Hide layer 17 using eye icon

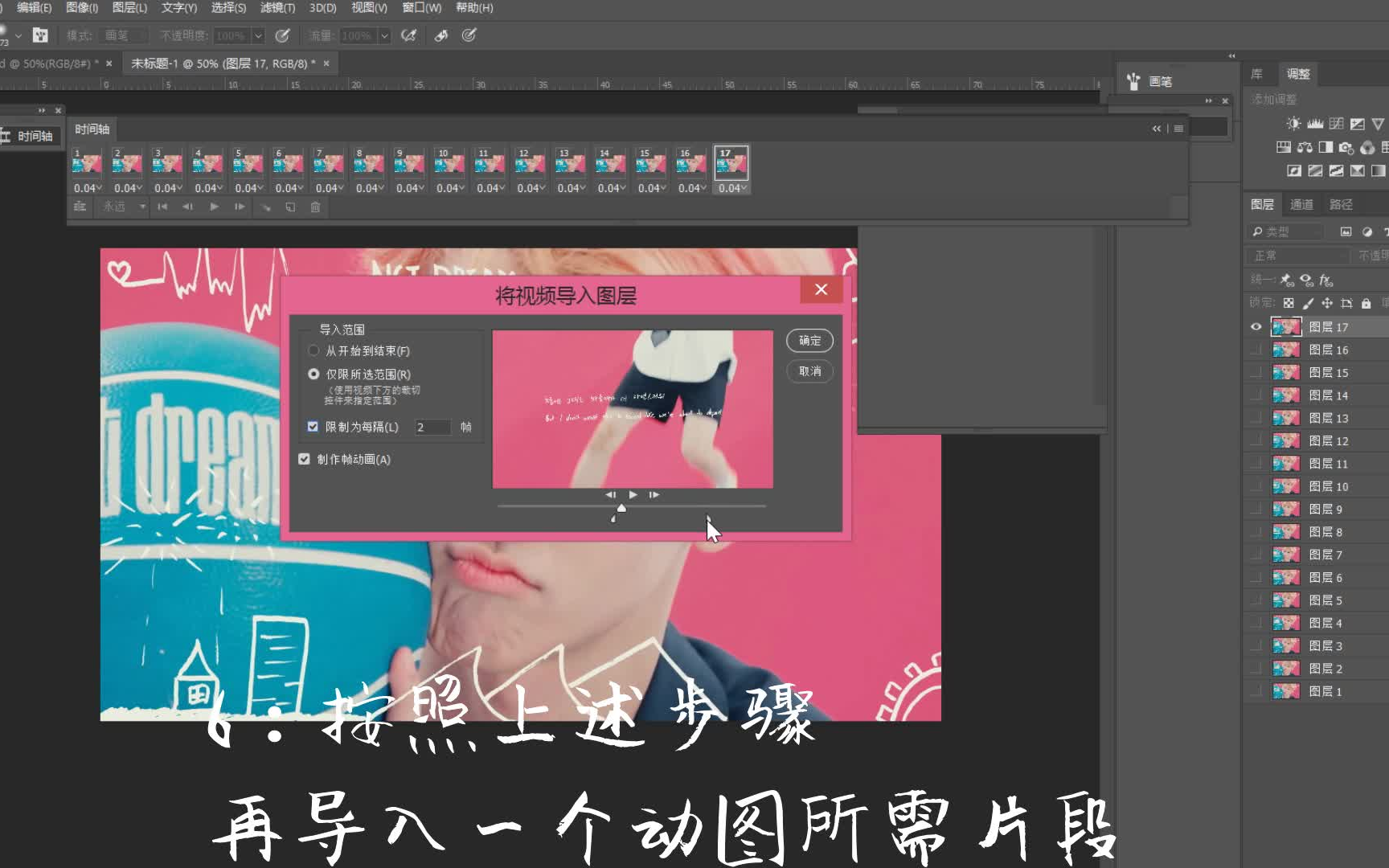point(1256,327)
